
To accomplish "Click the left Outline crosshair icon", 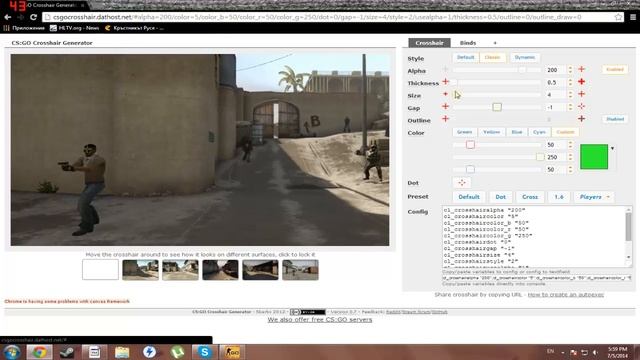I will [446, 119].
